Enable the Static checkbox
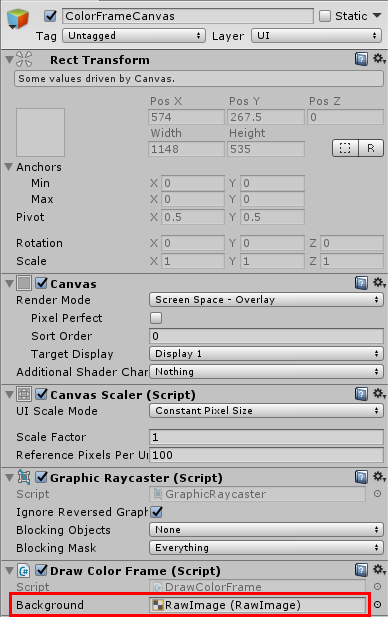The height and width of the screenshot is (617, 388). point(325,16)
